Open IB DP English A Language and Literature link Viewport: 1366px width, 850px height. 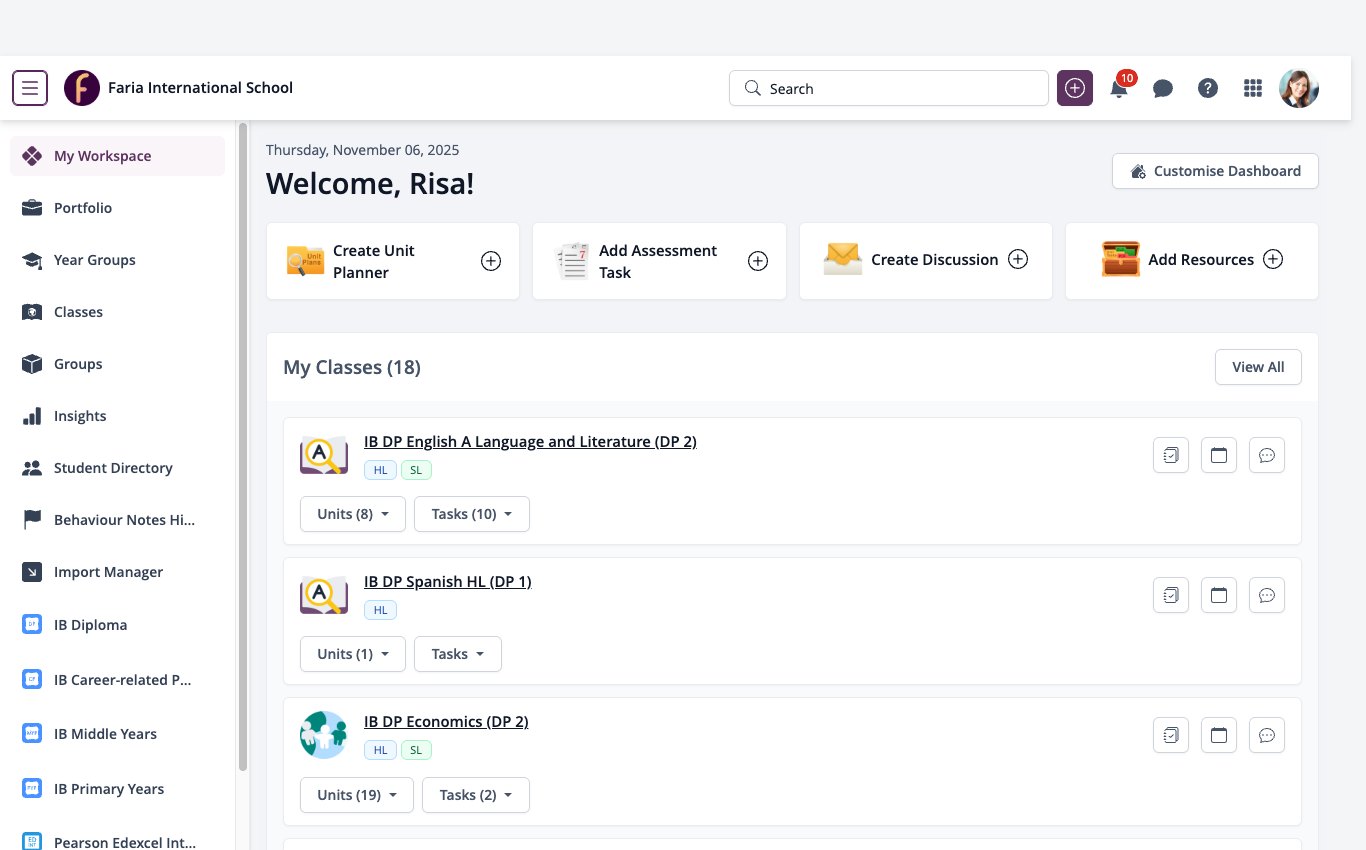[530, 441]
